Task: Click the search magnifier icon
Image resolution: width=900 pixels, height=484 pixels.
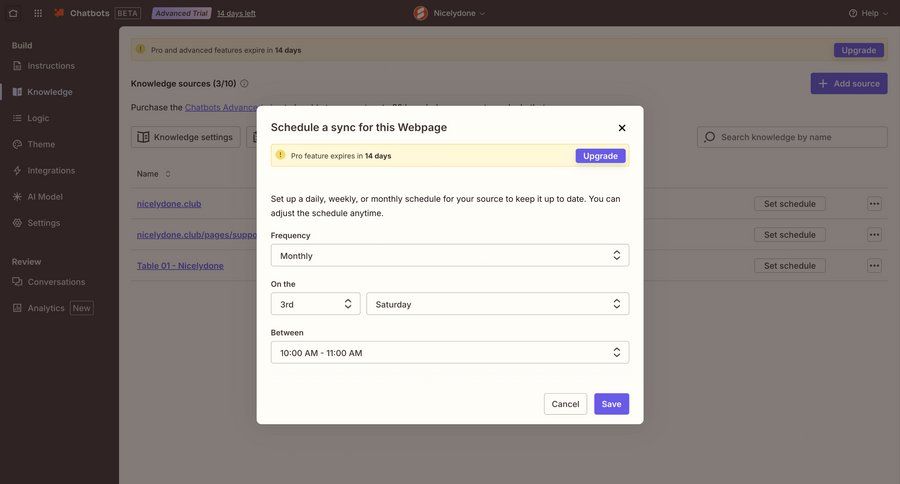Action: point(710,137)
